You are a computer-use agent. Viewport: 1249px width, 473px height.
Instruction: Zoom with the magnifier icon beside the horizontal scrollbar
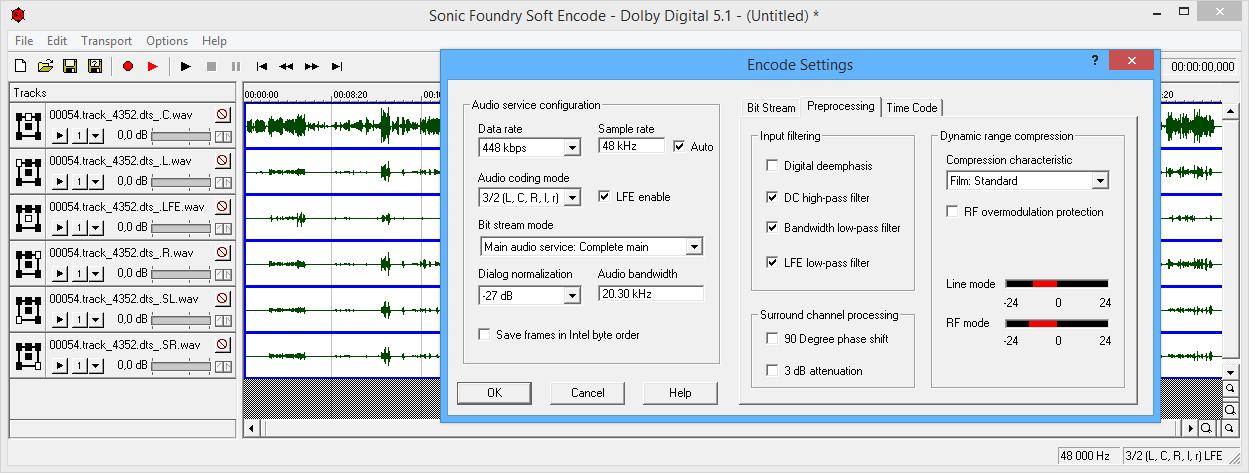coord(1207,428)
